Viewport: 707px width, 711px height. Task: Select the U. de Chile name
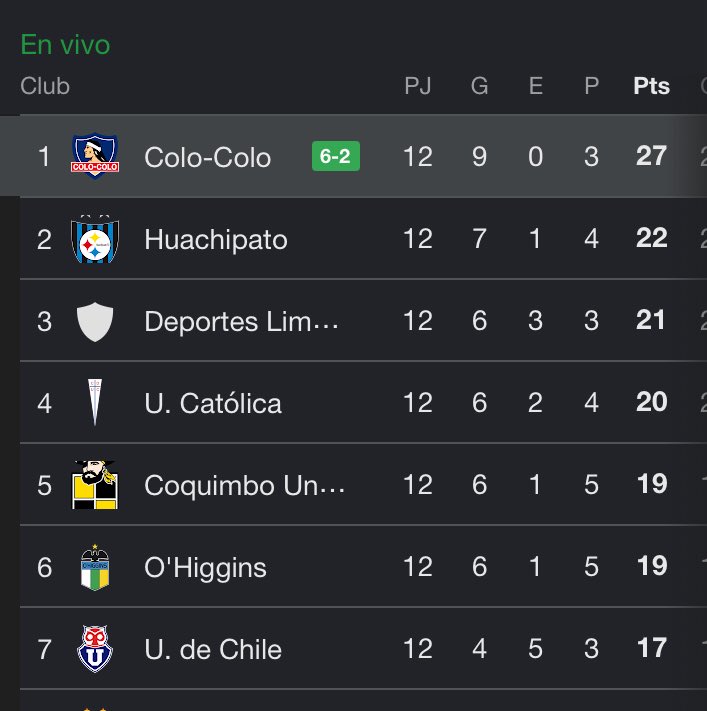tap(213, 649)
